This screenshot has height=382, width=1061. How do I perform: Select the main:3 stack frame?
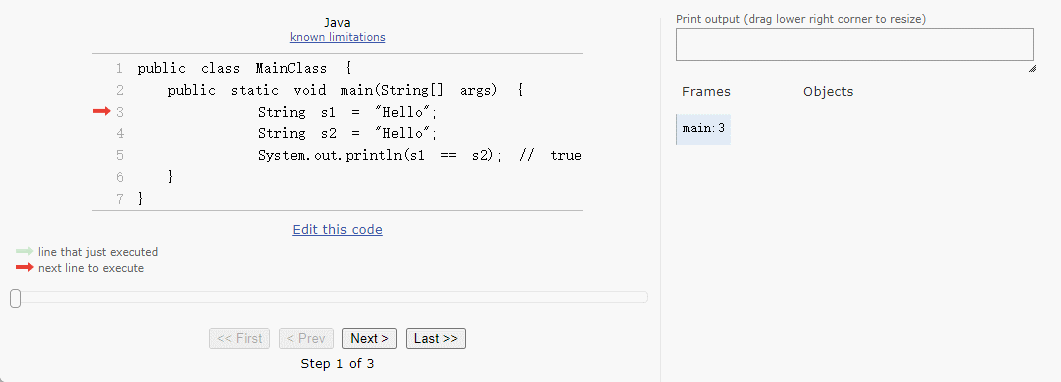point(704,129)
